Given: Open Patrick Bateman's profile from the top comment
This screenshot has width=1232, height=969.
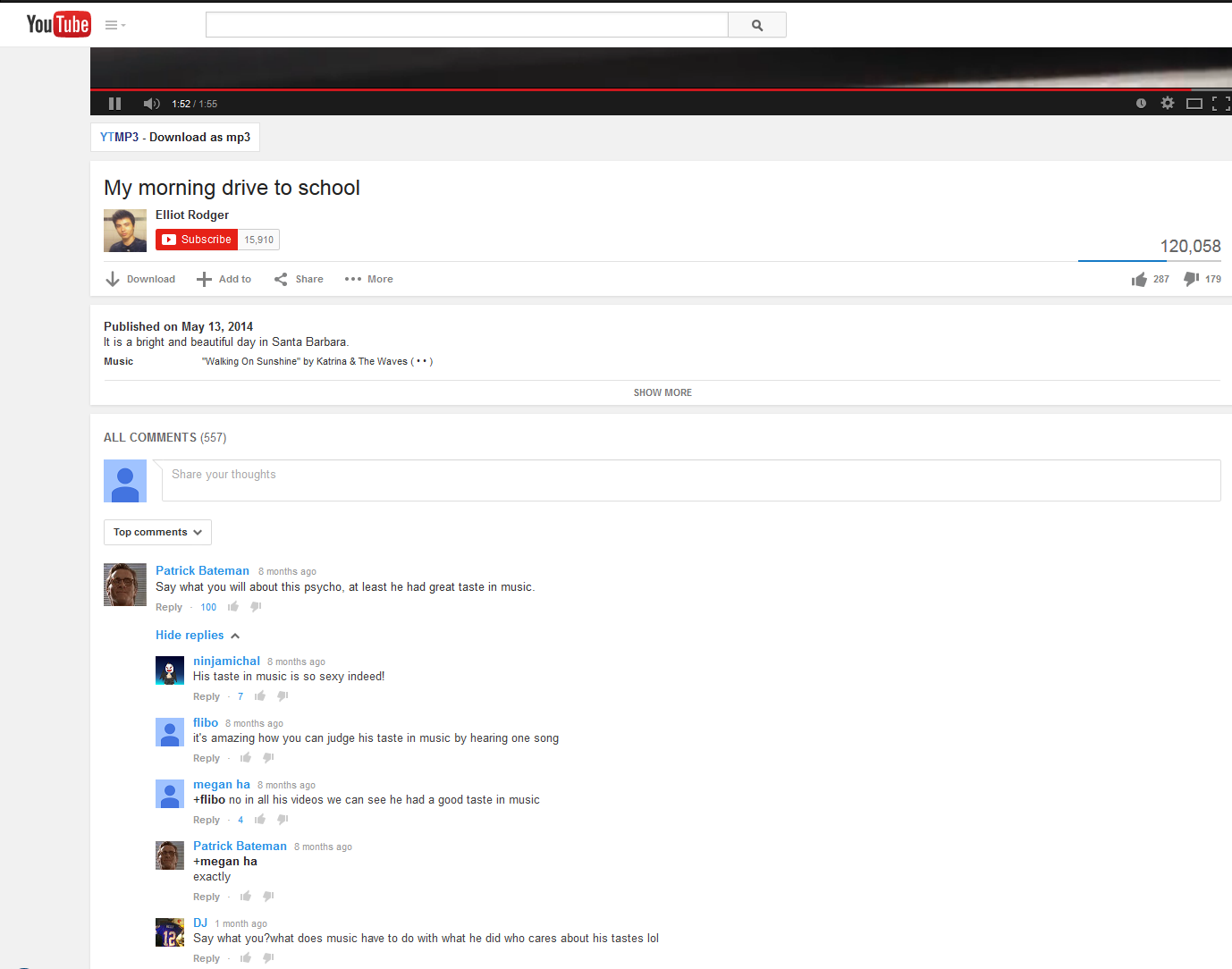Looking at the screenshot, I should click(202, 570).
